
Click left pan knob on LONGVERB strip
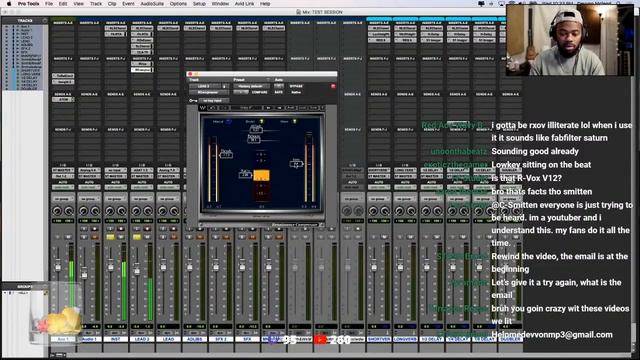tap(399, 211)
